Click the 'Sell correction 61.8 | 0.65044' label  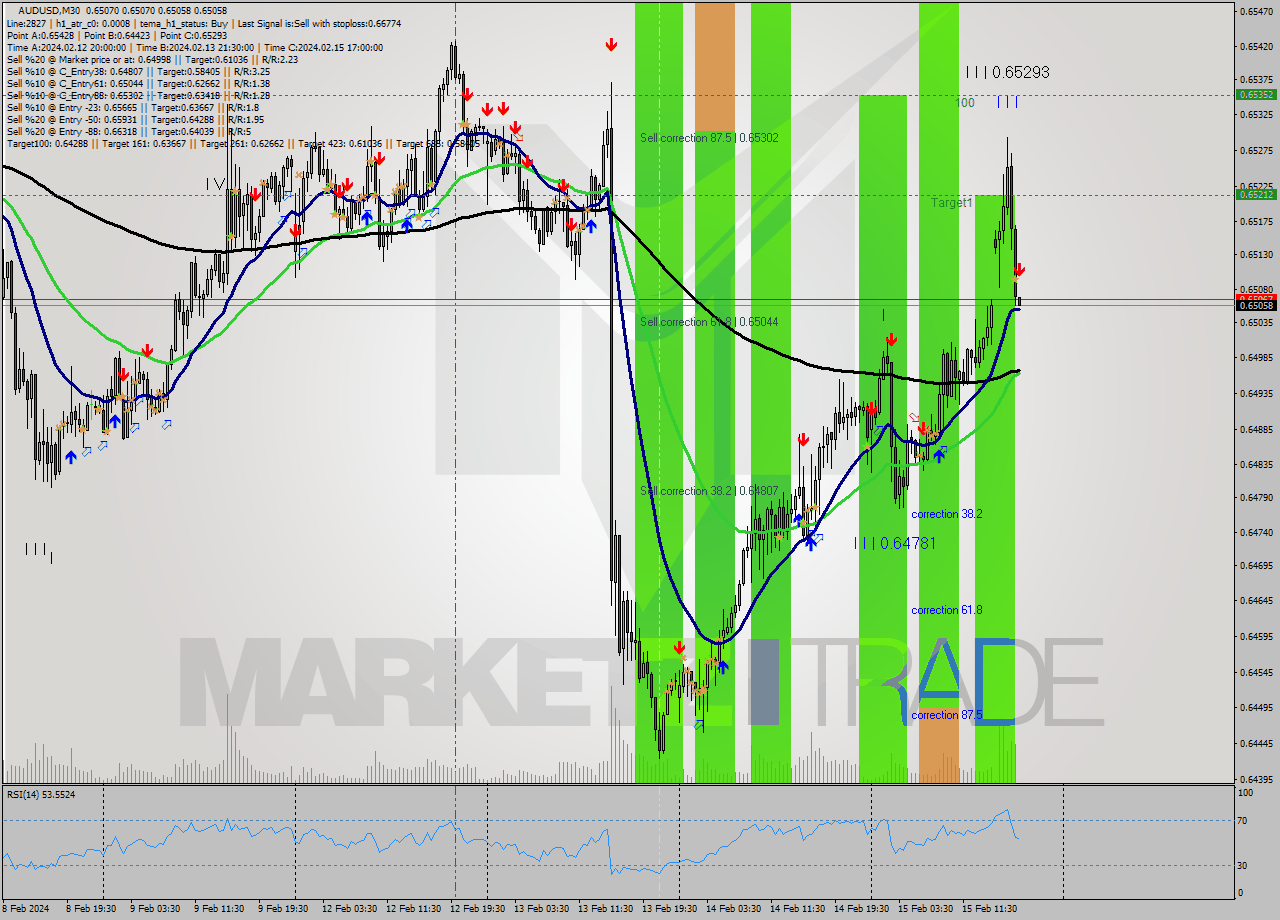pyautogui.click(x=709, y=322)
